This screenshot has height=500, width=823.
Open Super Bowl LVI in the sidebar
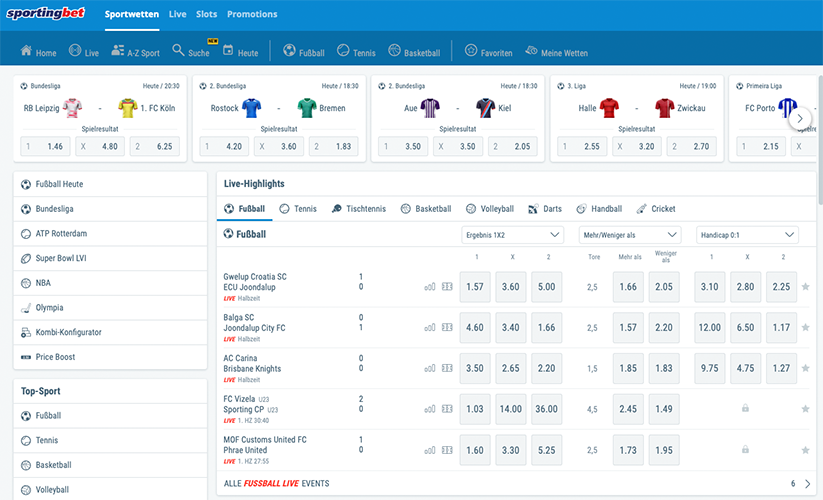110,258
